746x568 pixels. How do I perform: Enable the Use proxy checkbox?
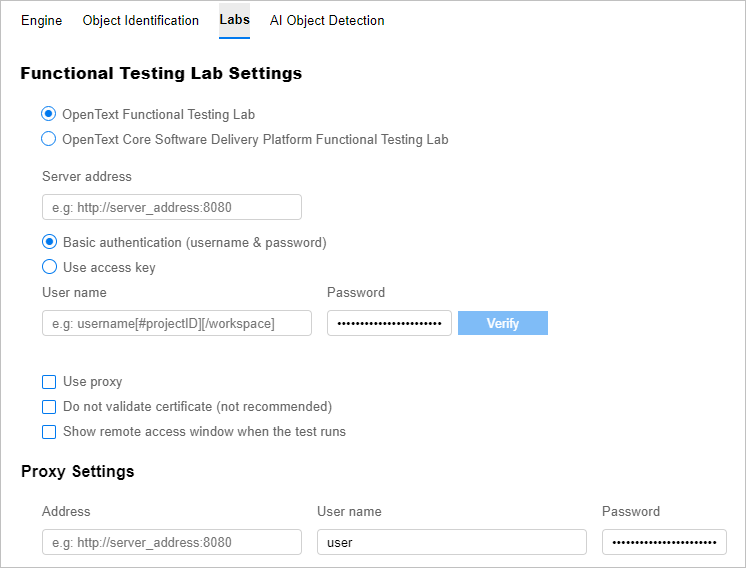pos(49,382)
